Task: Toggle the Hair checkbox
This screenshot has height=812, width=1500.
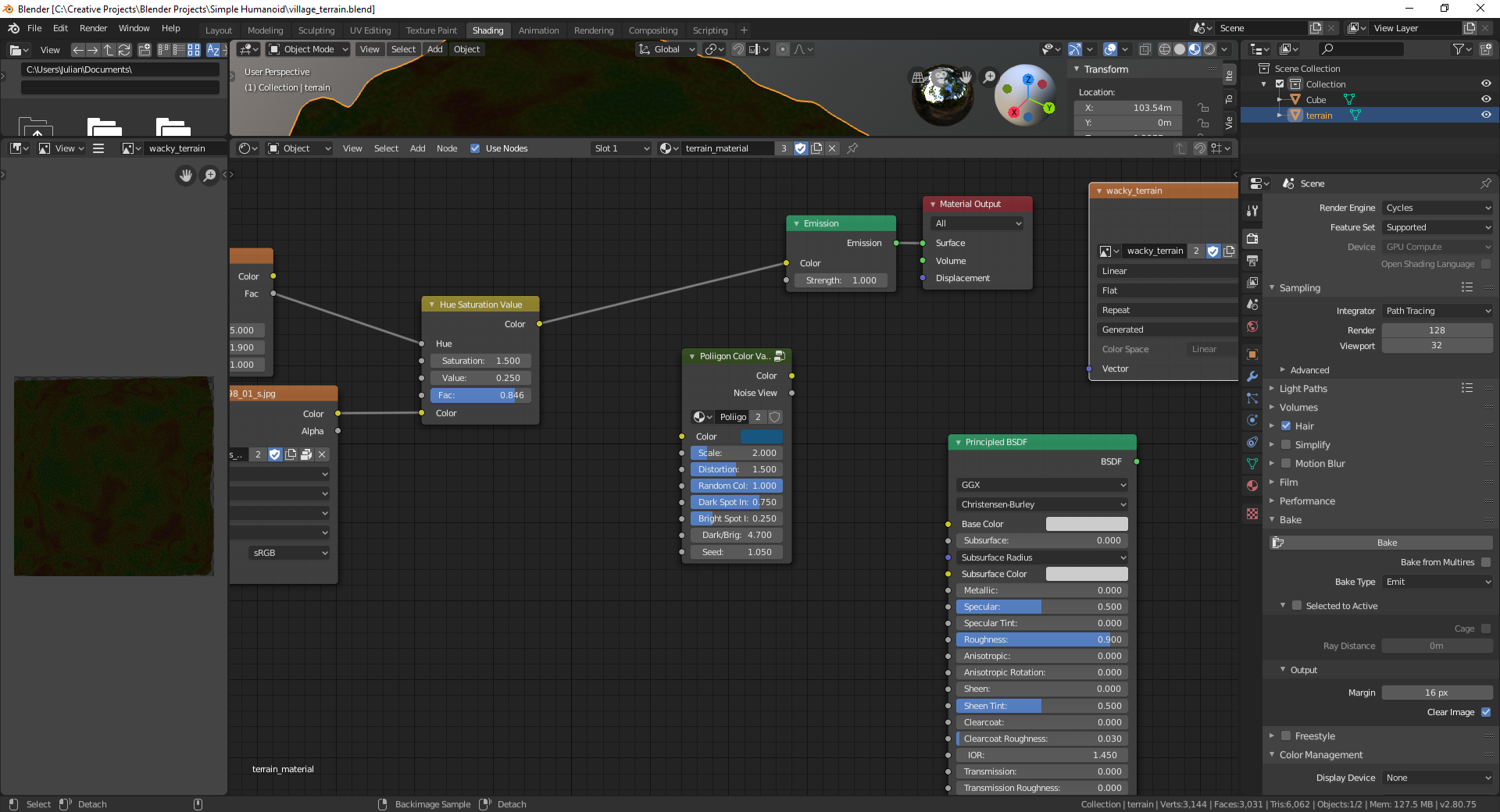Action: [x=1286, y=426]
